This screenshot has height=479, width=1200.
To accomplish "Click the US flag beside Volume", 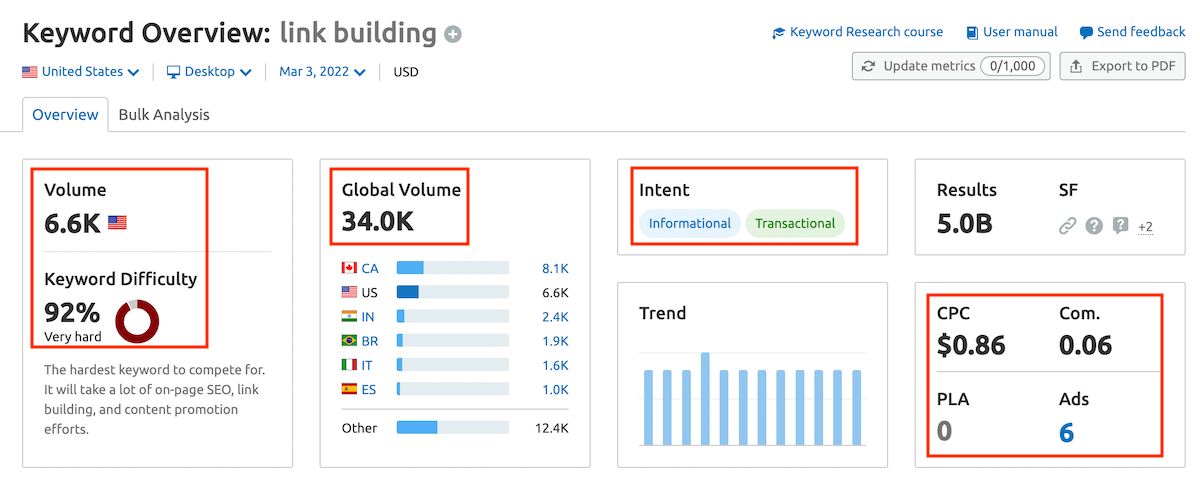I will (117, 223).
